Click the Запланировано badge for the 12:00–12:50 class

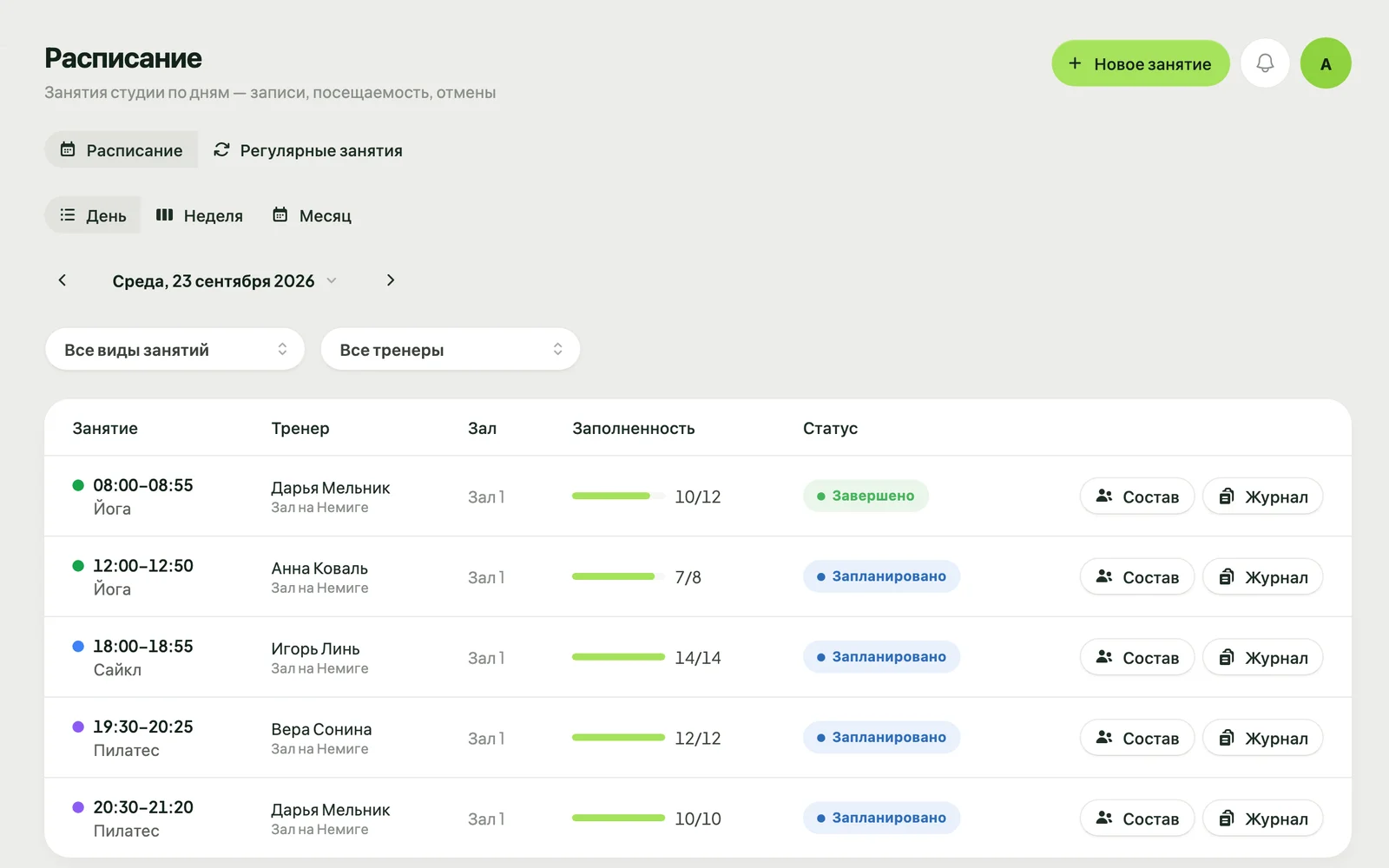point(881,576)
